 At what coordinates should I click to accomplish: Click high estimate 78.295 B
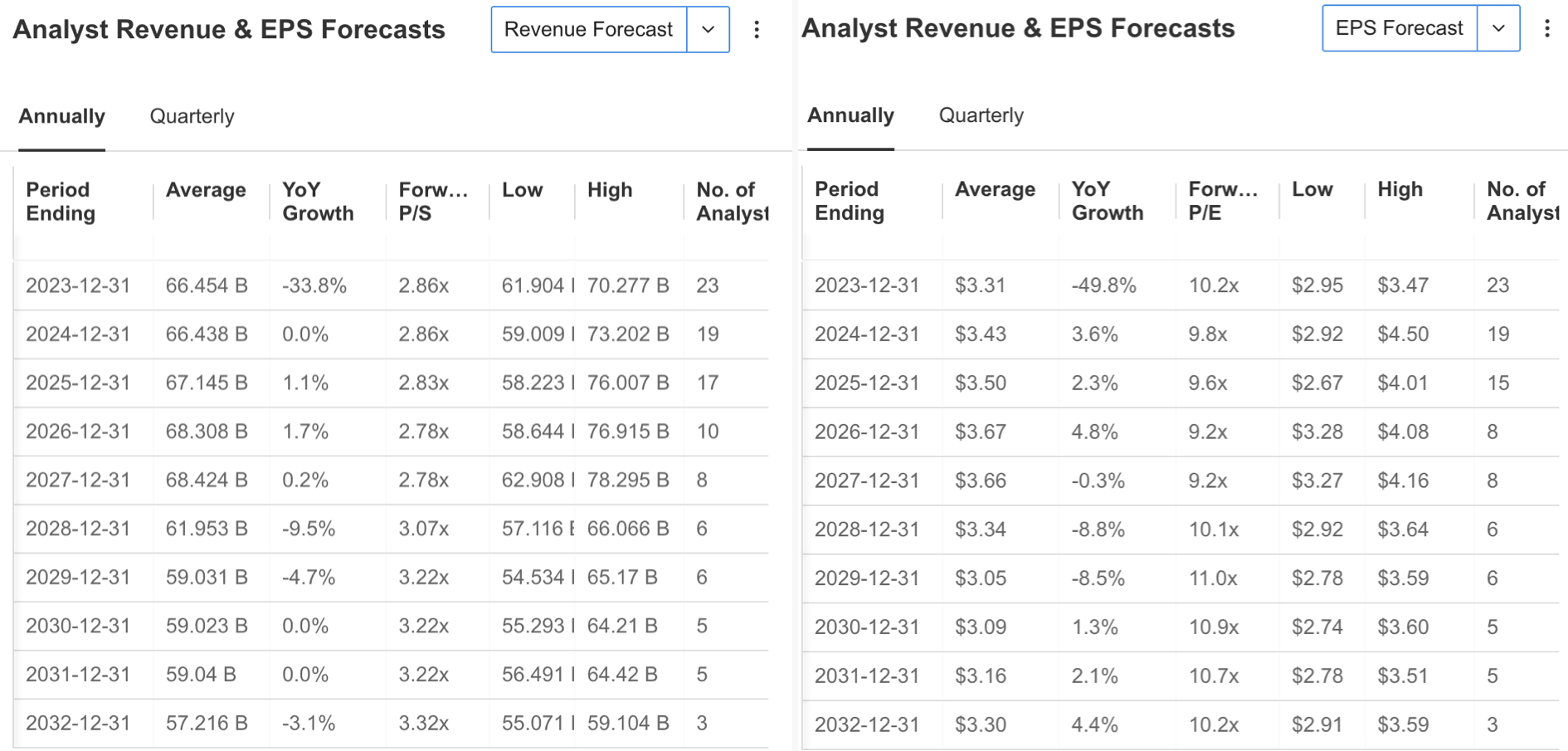pos(628,480)
